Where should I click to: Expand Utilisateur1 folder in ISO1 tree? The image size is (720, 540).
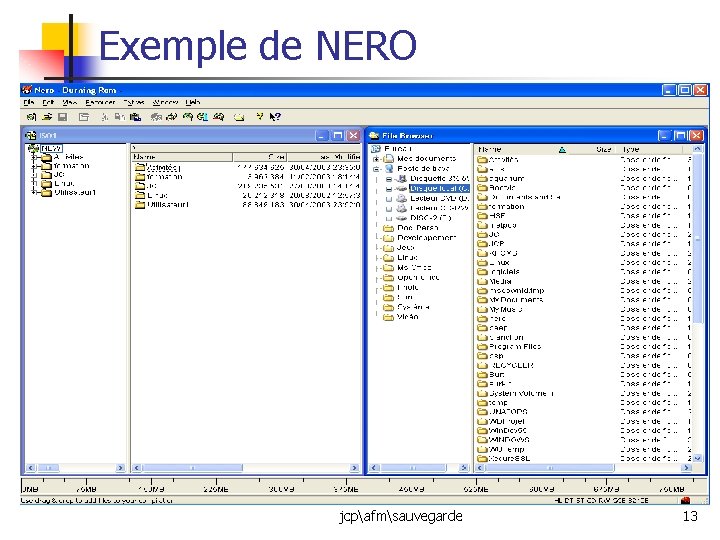tap(34, 192)
